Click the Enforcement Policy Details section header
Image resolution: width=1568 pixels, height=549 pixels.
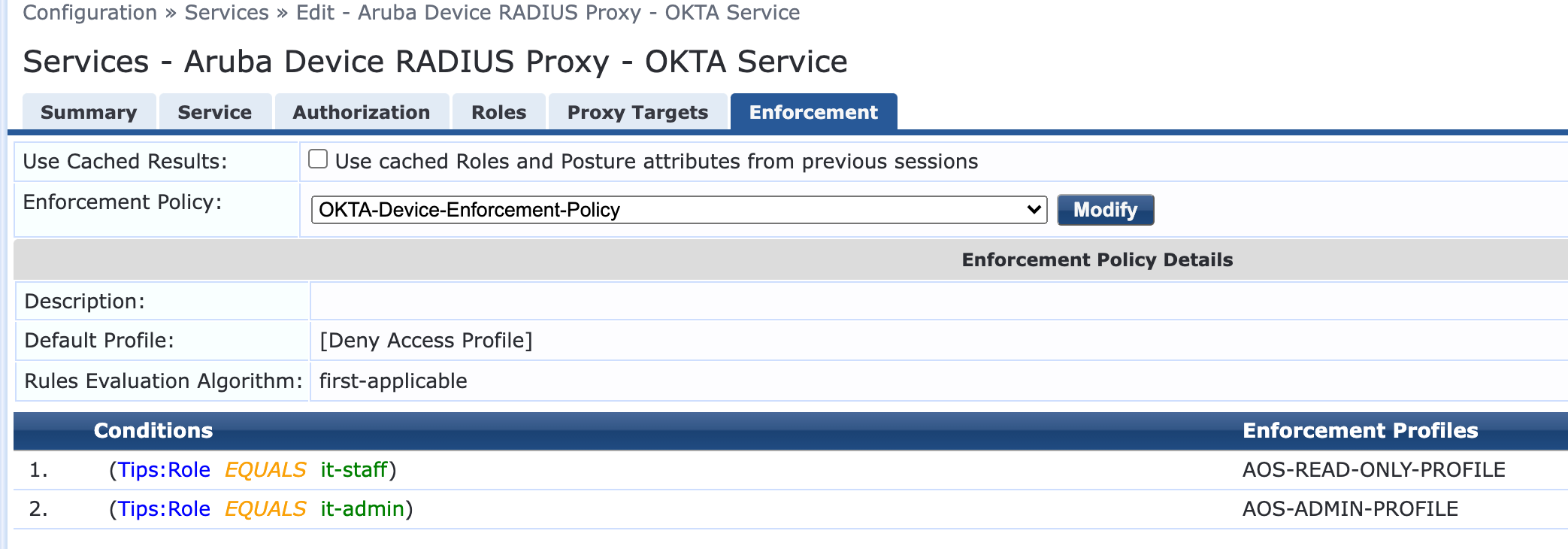1097,259
